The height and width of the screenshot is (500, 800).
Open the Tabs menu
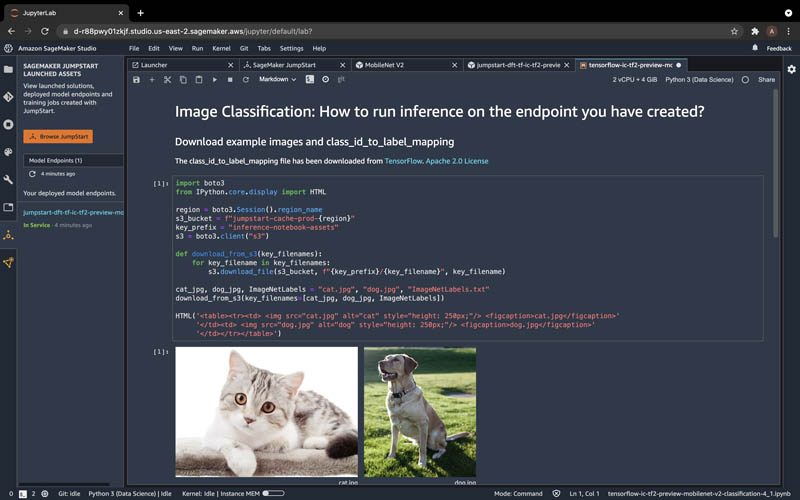click(x=264, y=48)
